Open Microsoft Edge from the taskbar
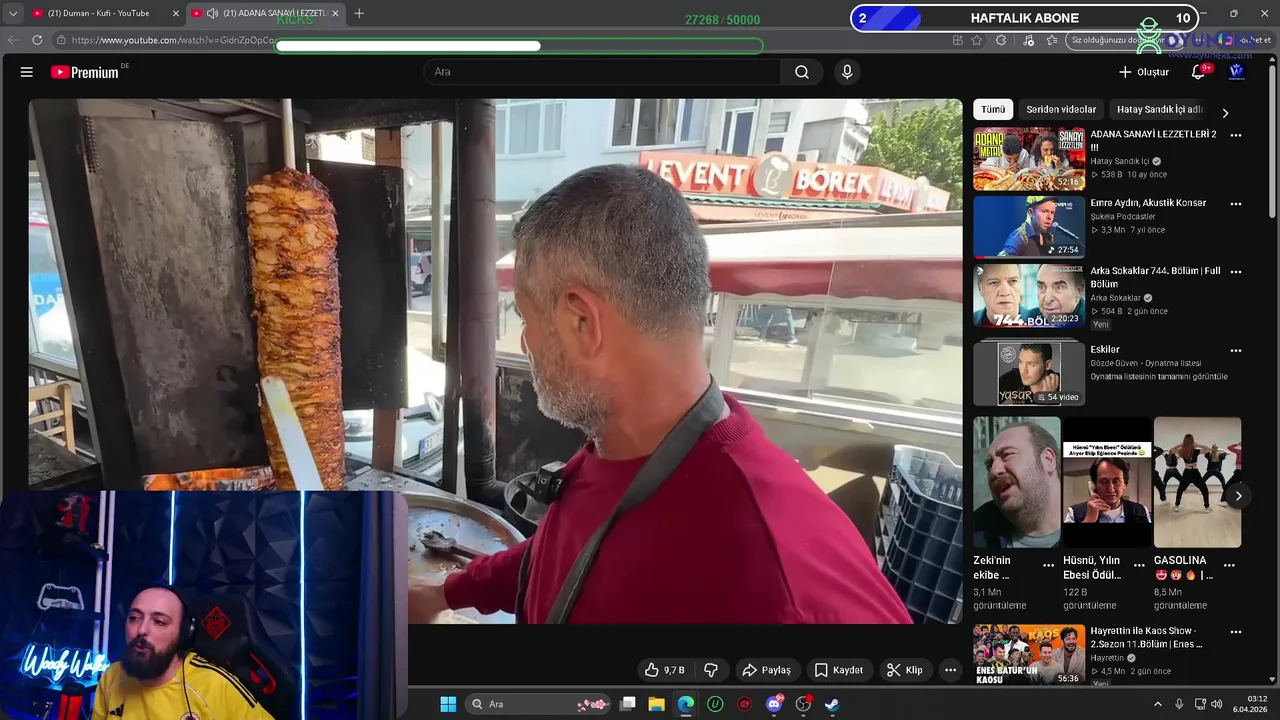Image resolution: width=1280 pixels, height=720 pixels. (x=685, y=704)
